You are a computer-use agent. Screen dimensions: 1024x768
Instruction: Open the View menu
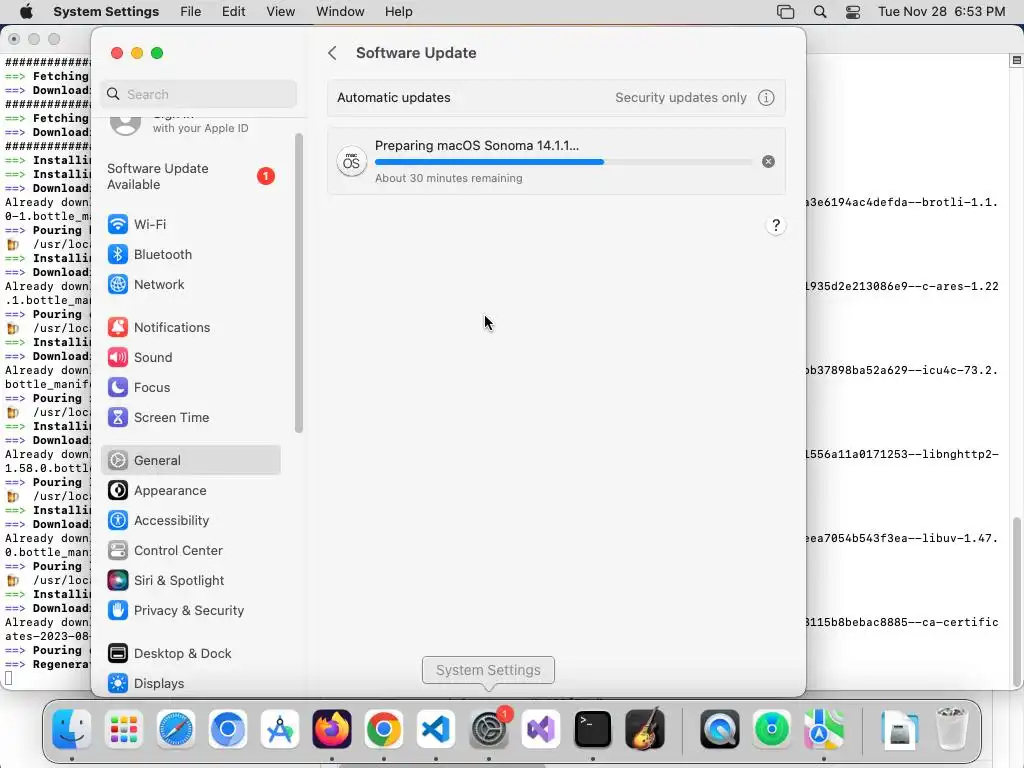pos(280,12)
